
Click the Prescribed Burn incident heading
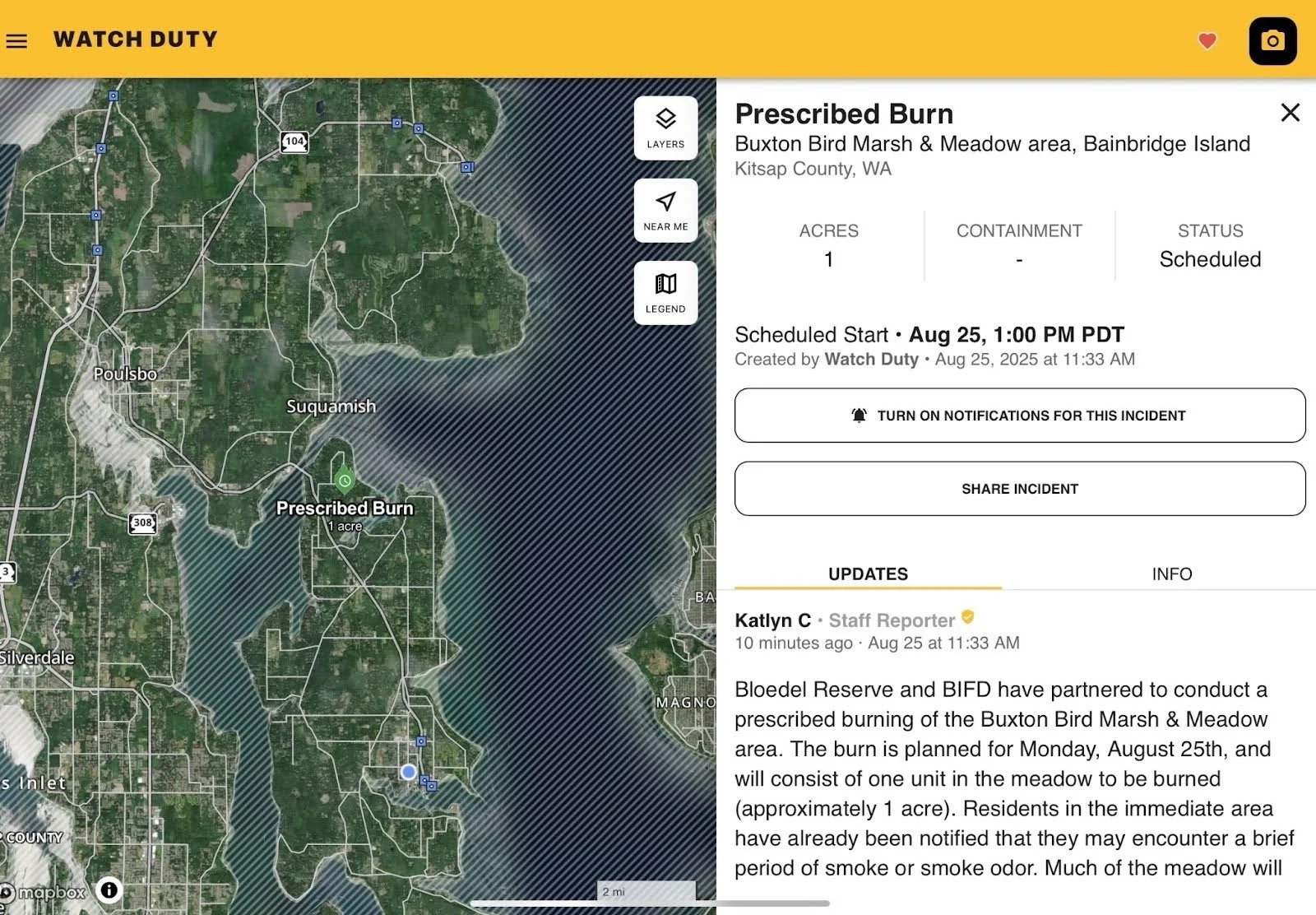tap(844, 114)
